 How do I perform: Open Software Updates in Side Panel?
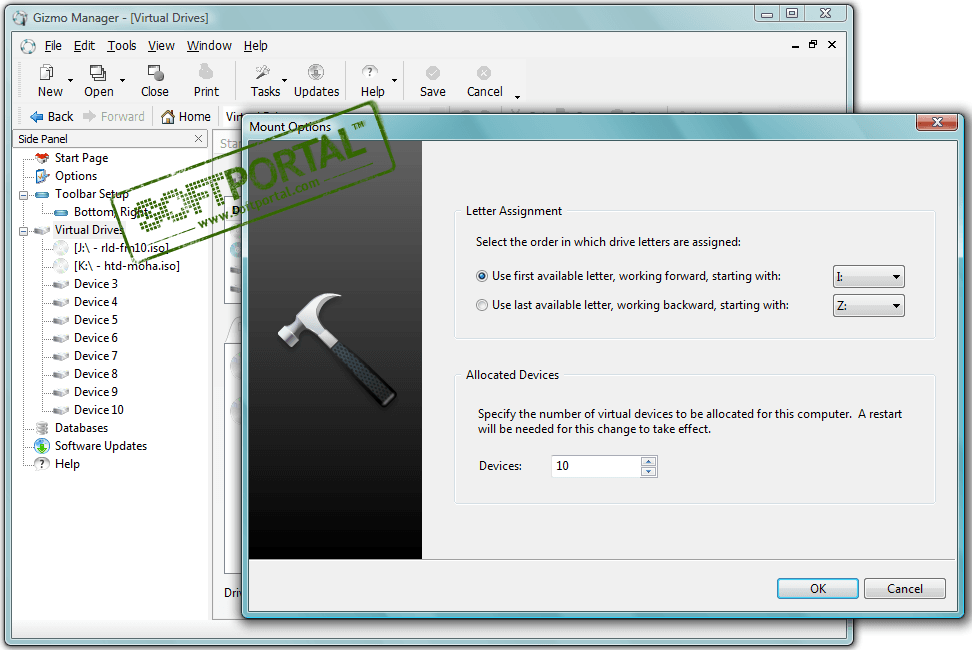point(100,446)
